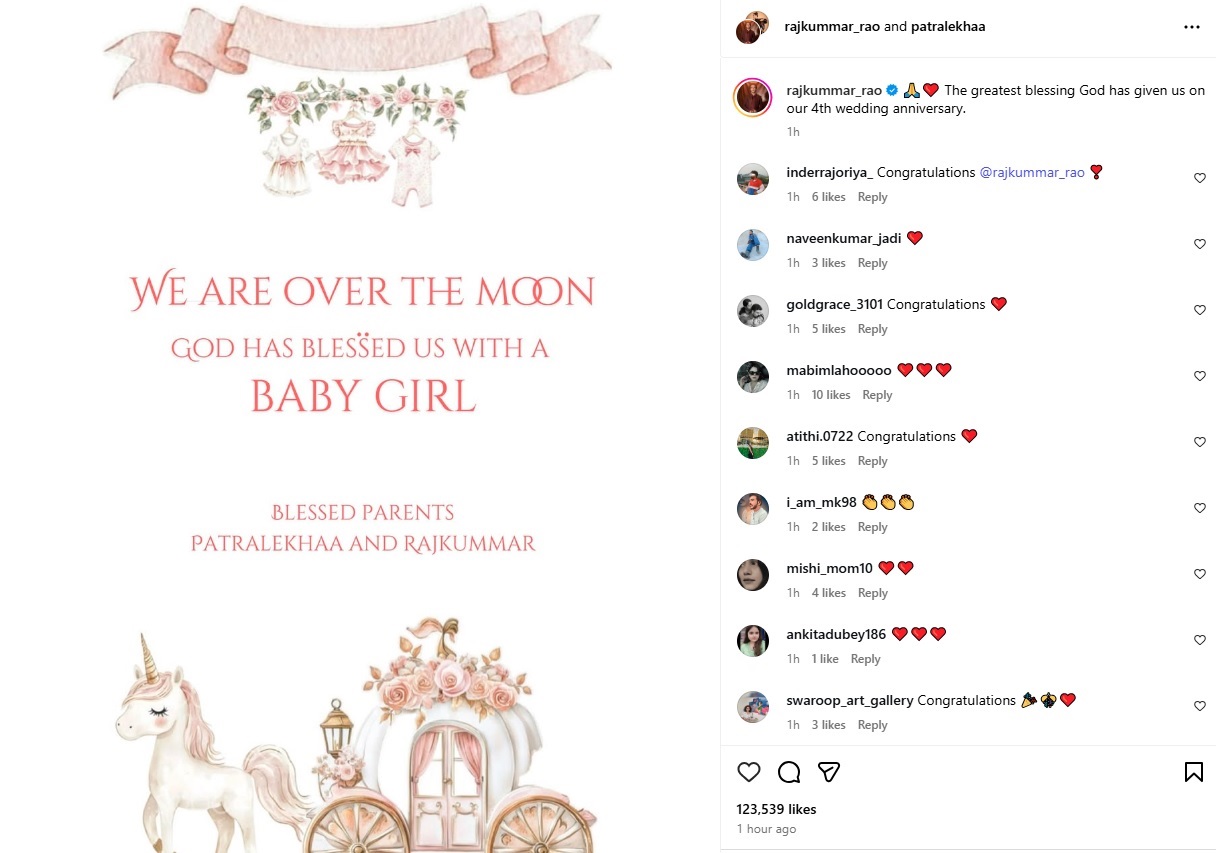
Task: Open the @rajkummar_rao mention link
Action: coord(1032,173)
